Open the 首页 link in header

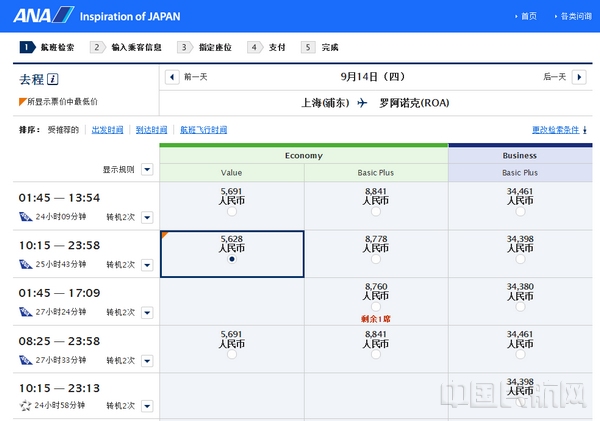pyautogui.click(x=529, y=16)
